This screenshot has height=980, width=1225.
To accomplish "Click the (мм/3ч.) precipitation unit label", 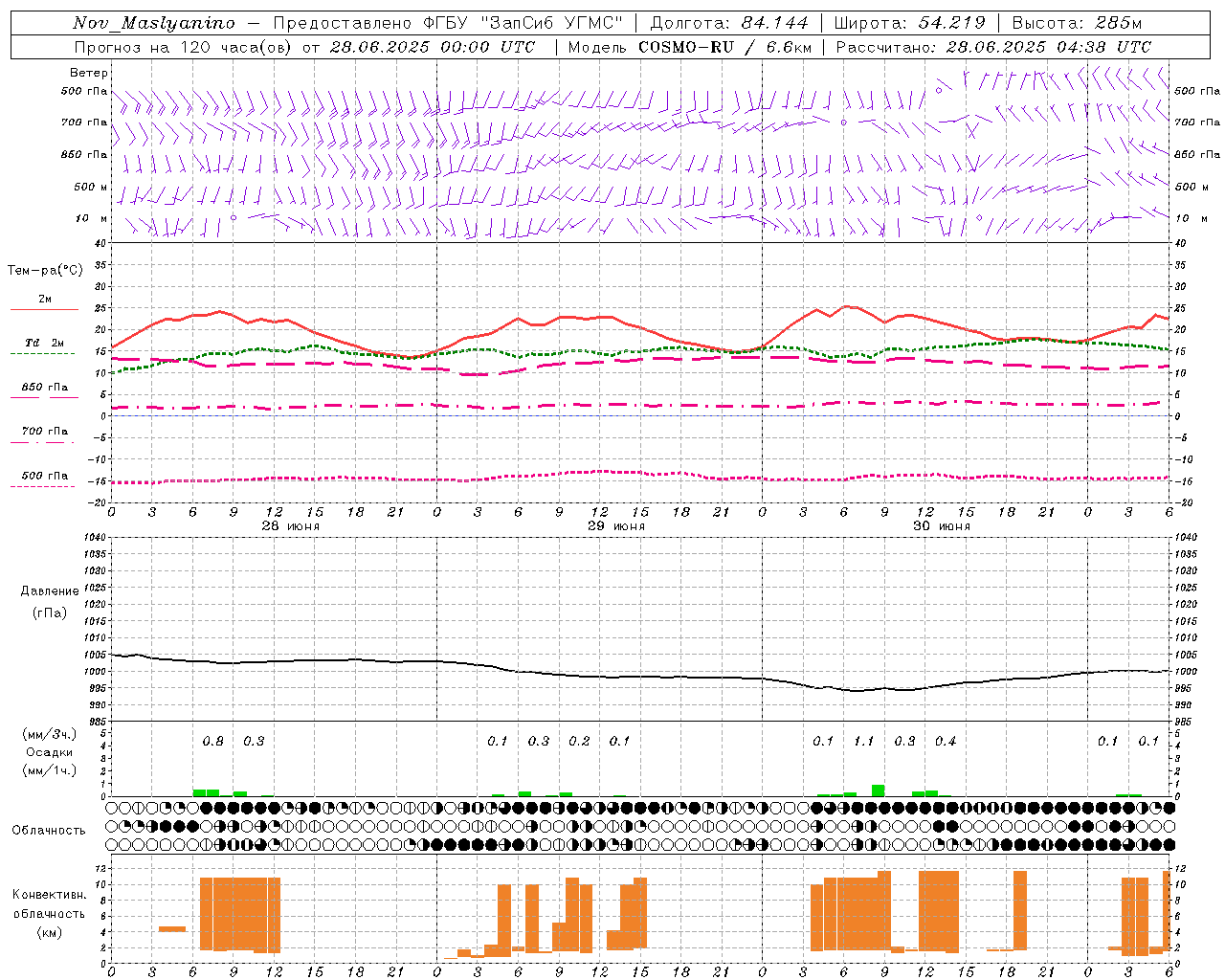I will point(50,734).
